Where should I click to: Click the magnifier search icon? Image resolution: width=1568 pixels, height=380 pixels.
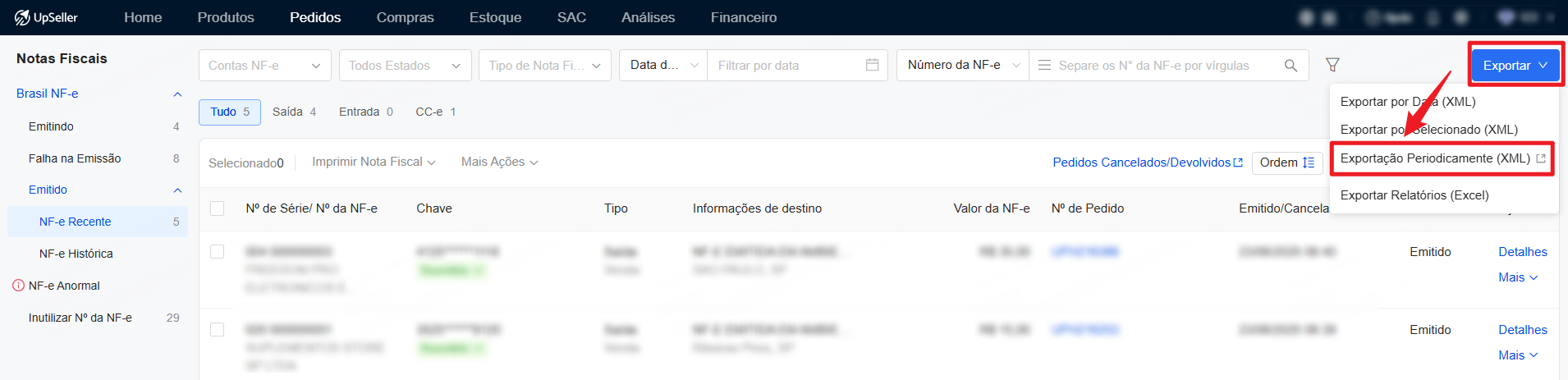pos(1291,66)
